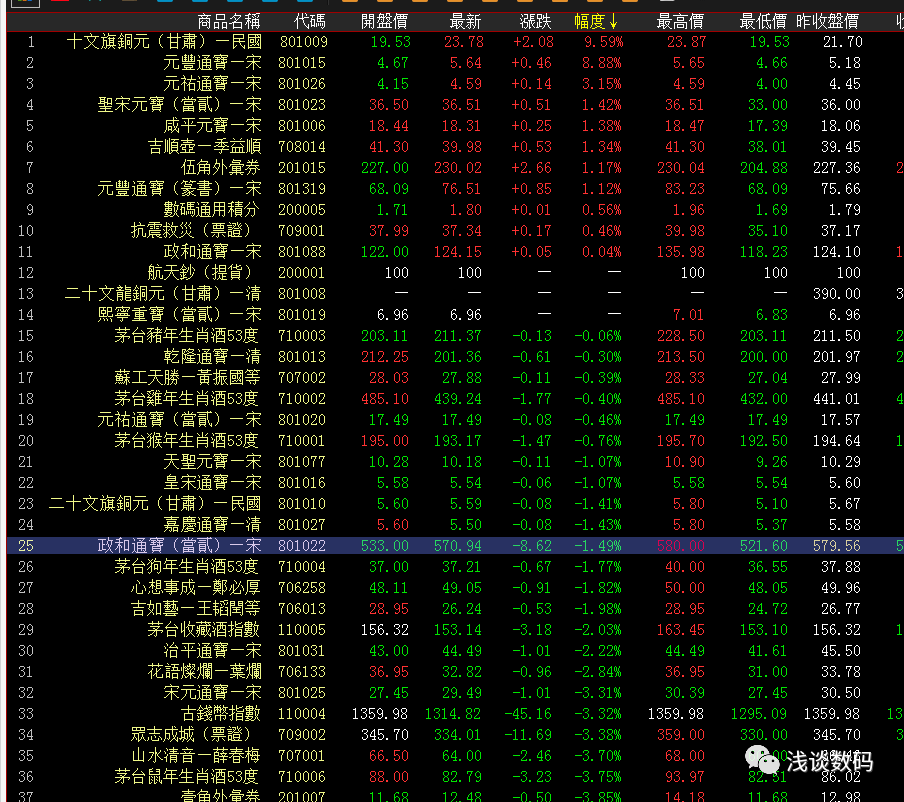Select the 咸平元寶一宋 row
904x802 pixels.
455,126
